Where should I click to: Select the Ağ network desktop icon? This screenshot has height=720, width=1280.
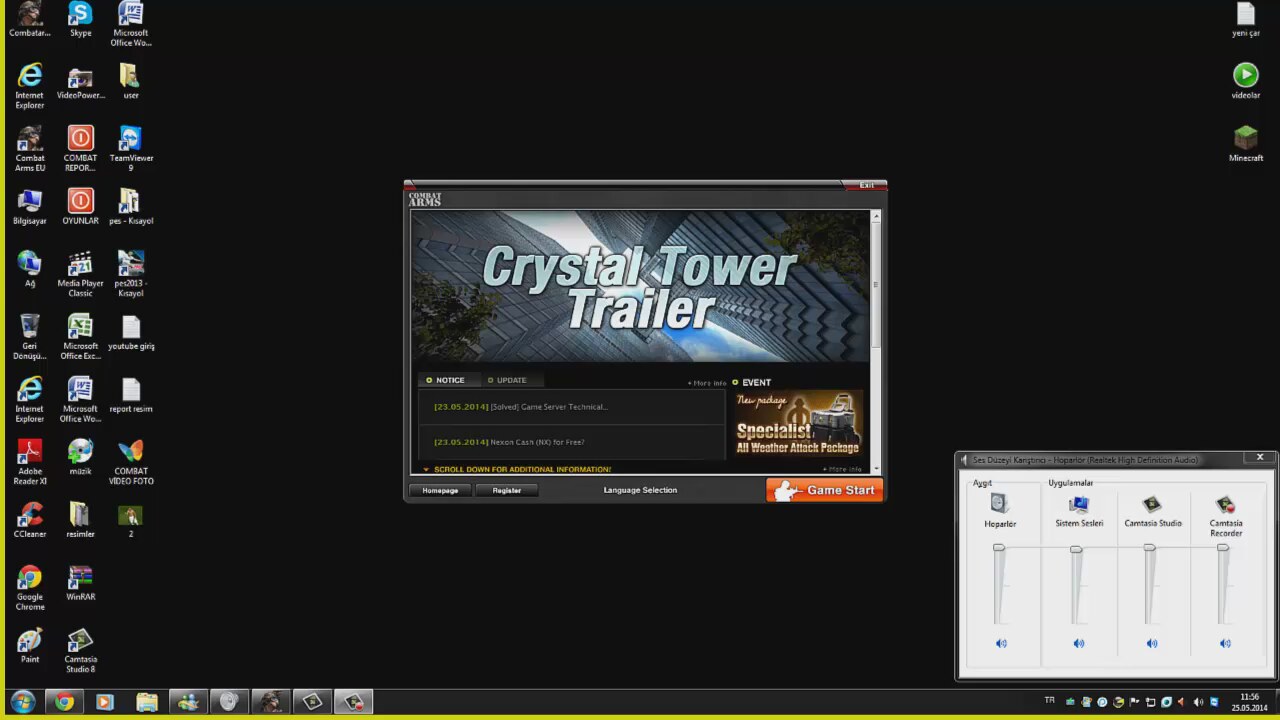pyautogui.click(x=30, y=270)
